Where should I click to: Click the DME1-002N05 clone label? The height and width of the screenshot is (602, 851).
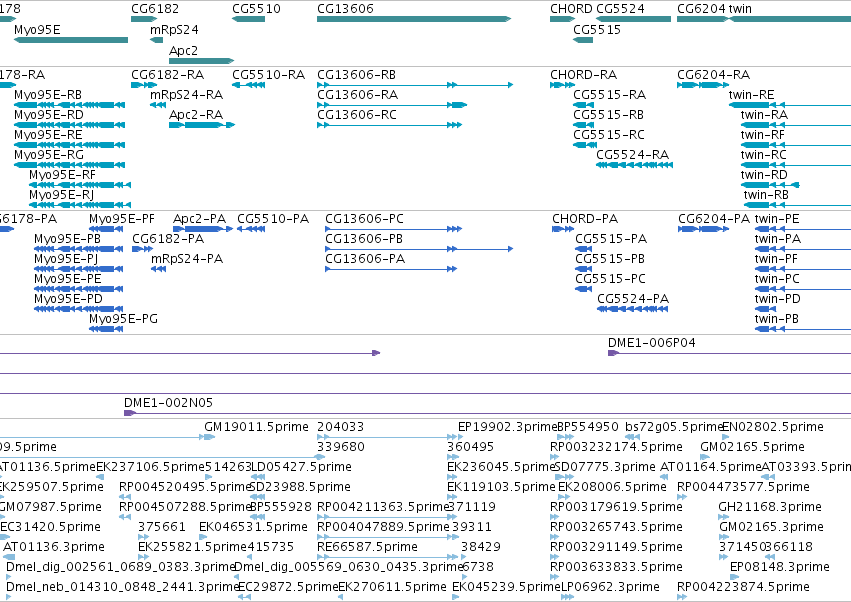click(x=168, y=403)
